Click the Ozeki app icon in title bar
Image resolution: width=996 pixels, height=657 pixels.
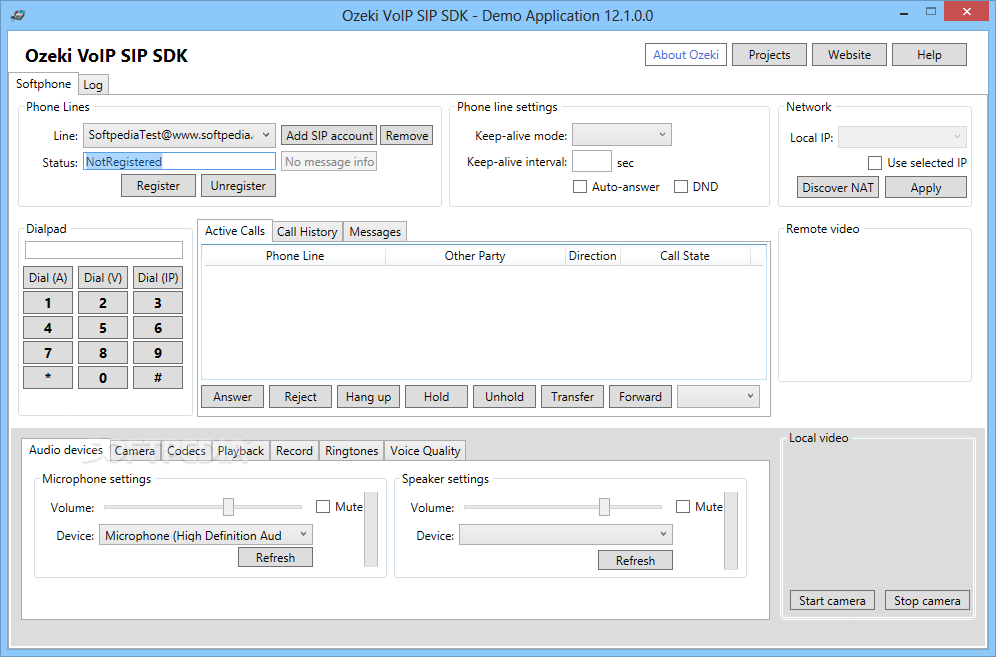(18, 15)
